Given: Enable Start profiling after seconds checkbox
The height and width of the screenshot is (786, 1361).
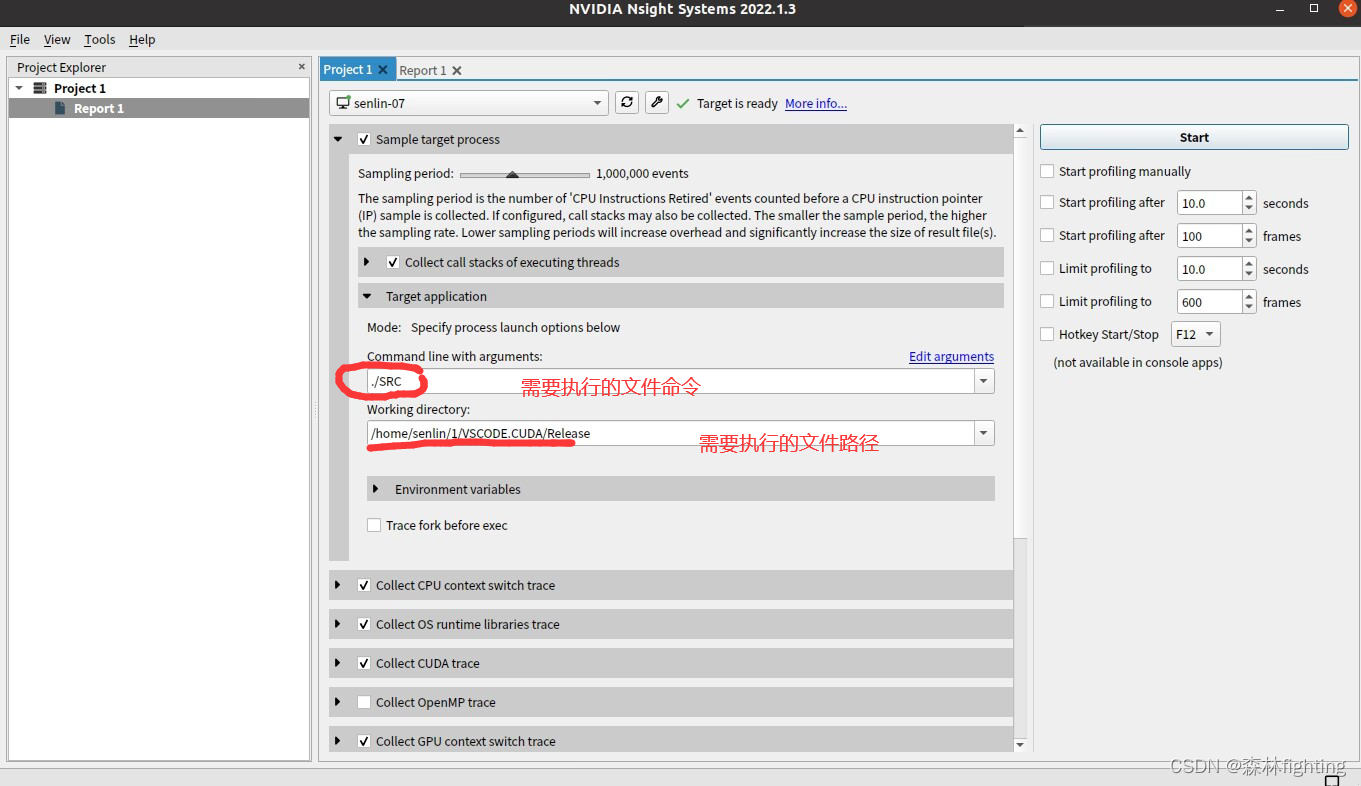Looking at the screenshot, I should [1047, 202].
